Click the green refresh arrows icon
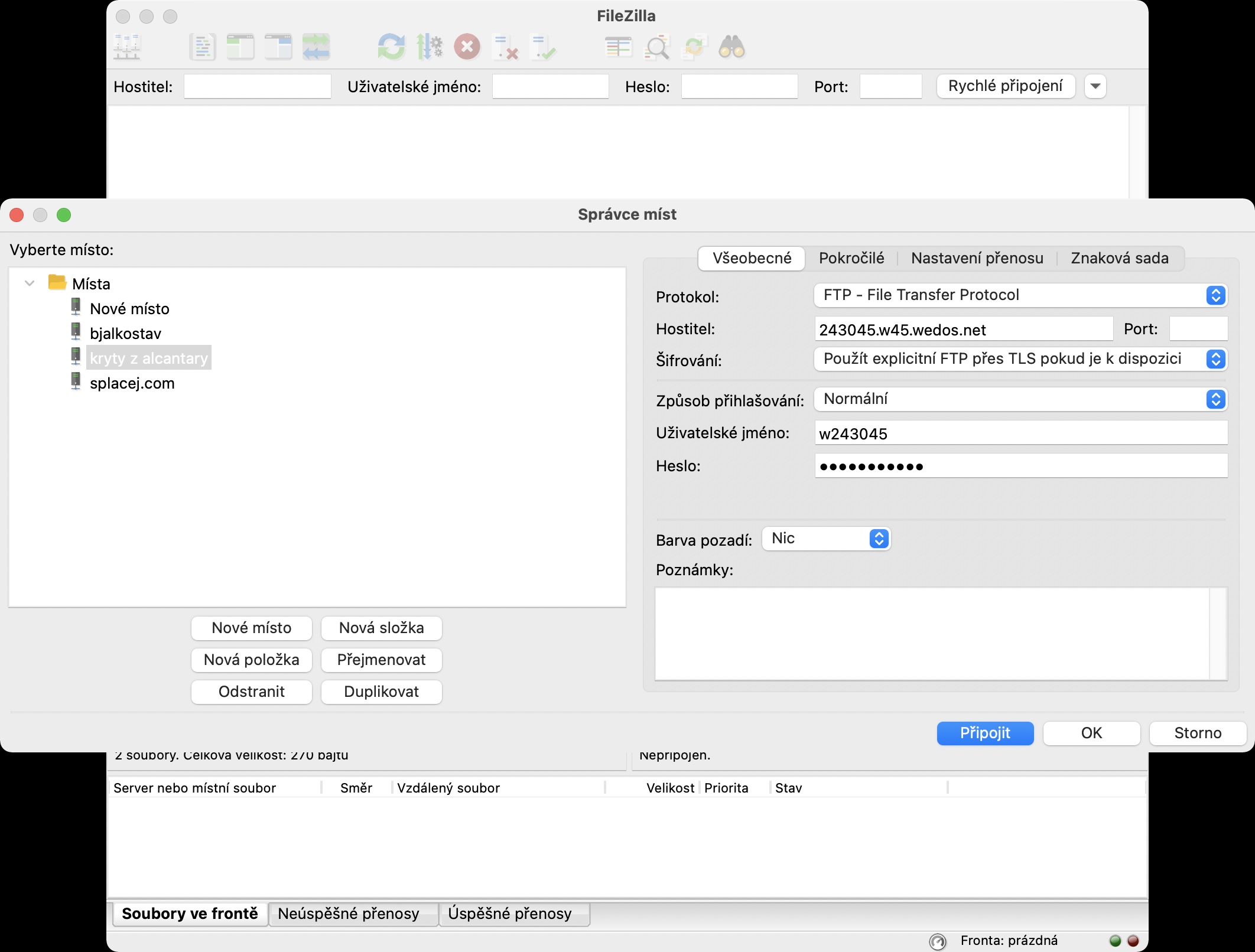 pos(391,47)
